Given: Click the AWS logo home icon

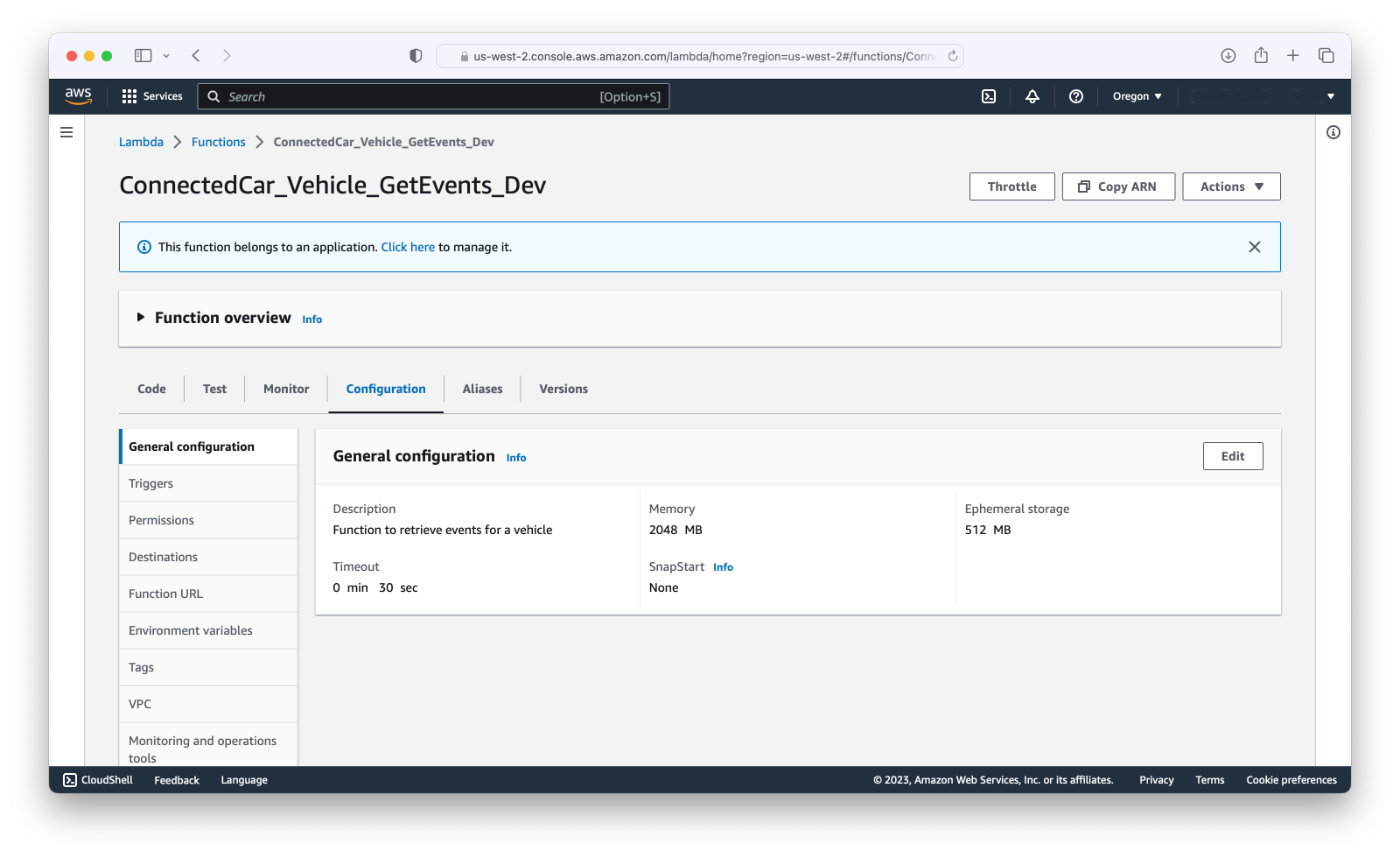Looking at the screenshot, I should tap(78, 96).
